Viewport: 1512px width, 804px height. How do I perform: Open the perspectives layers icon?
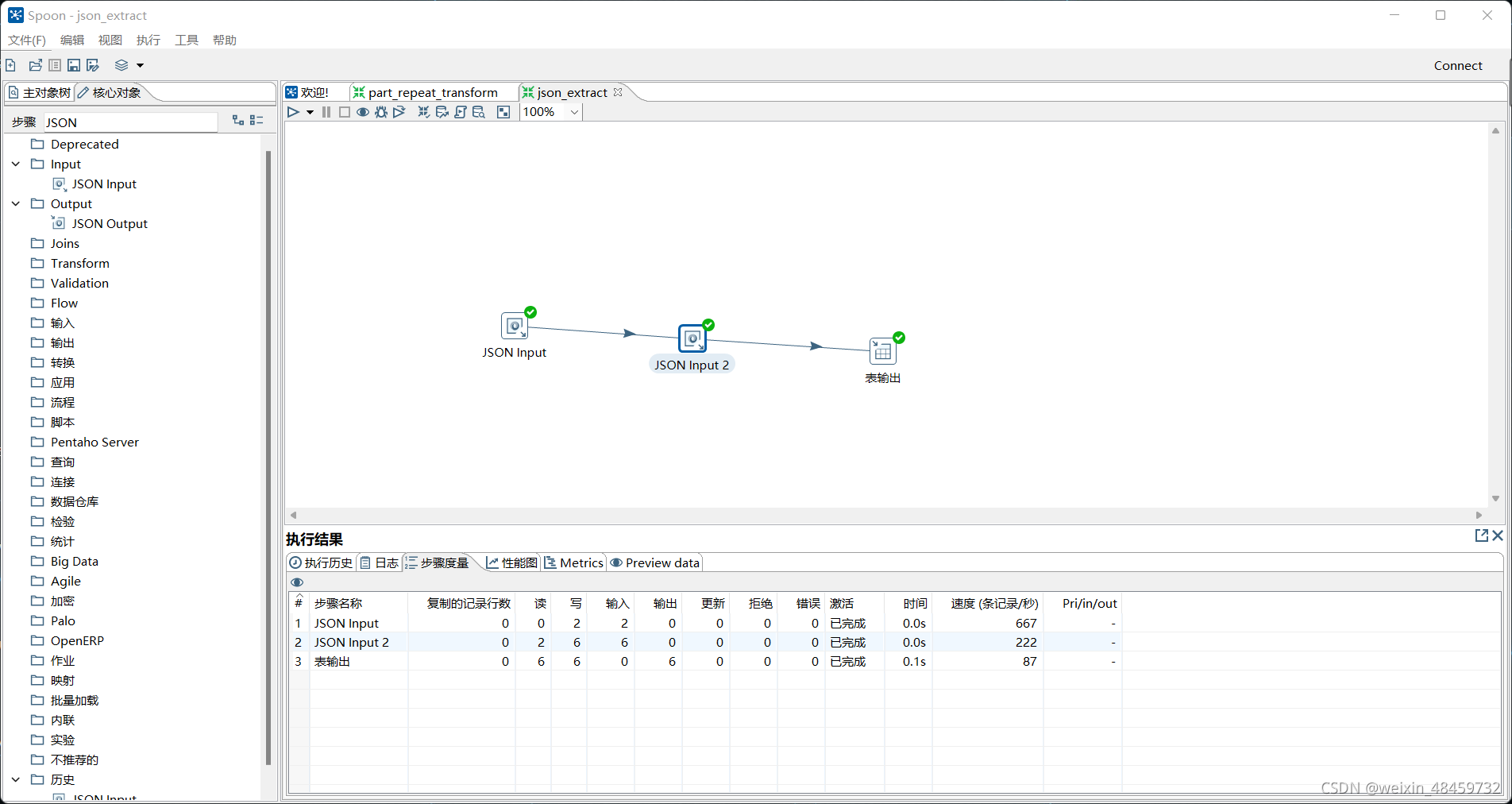tap(121, 65)
